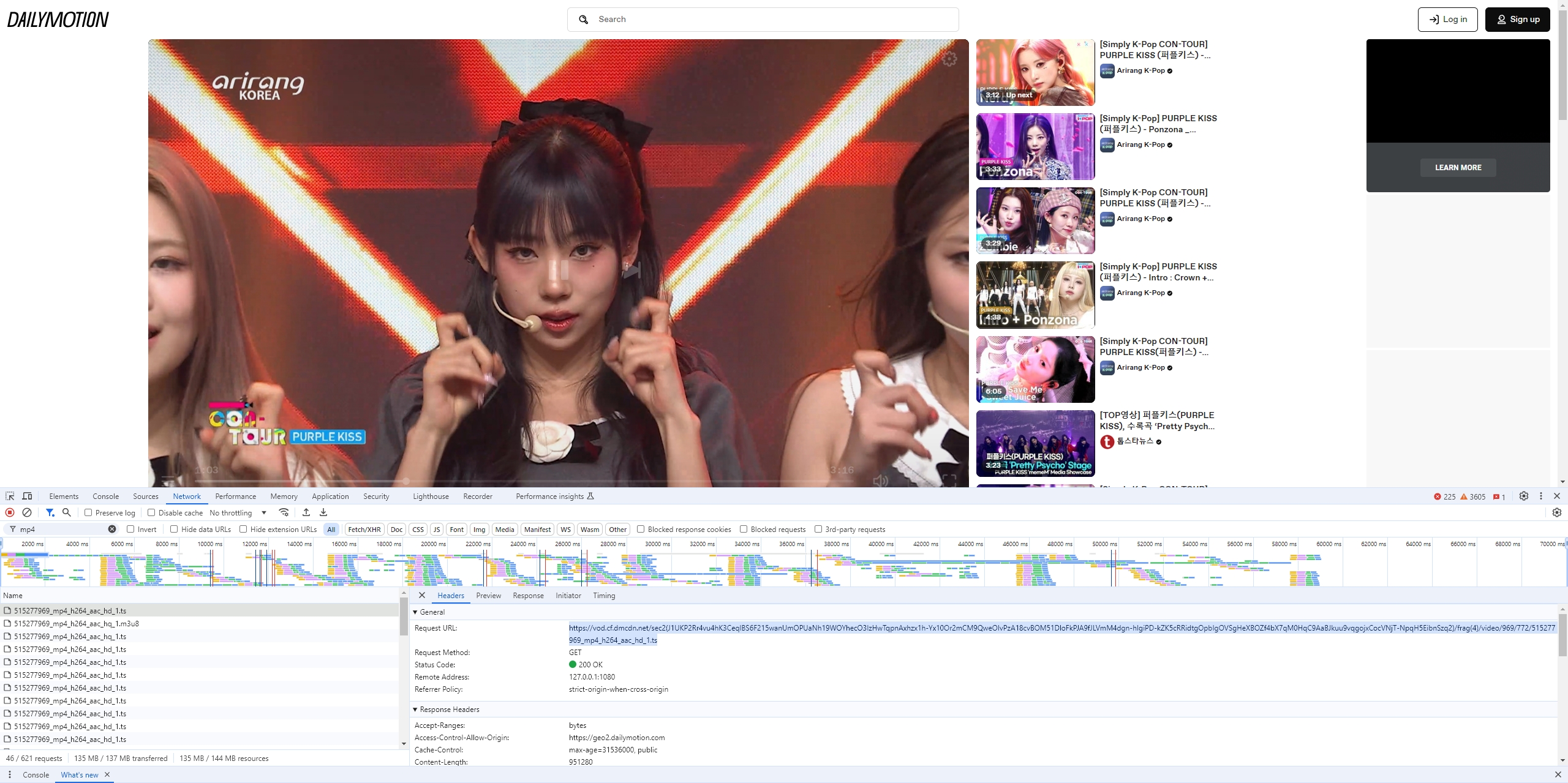Click the mp4 filter input field

pos(62,529)
